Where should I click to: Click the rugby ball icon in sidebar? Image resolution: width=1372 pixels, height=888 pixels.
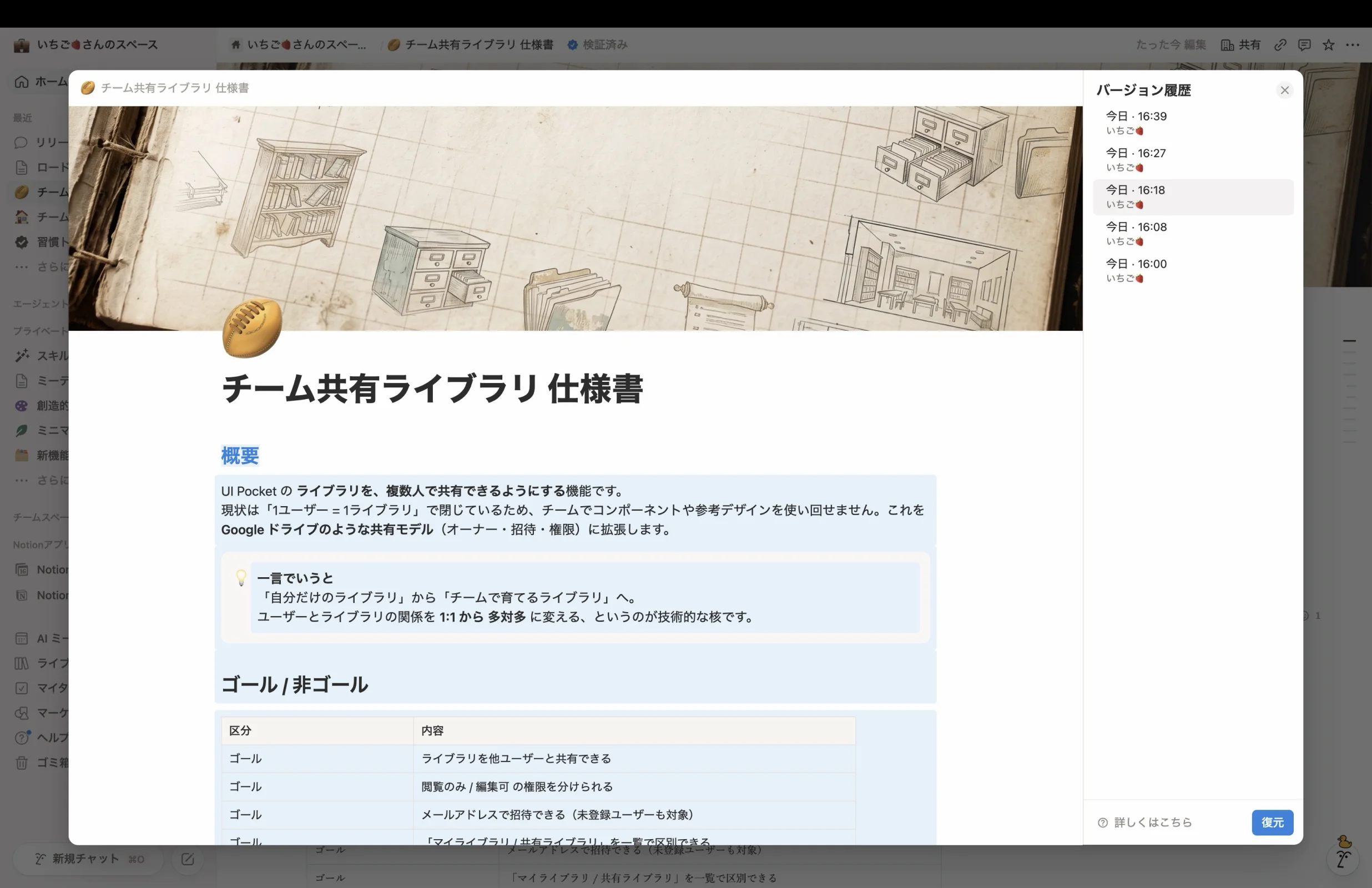21,192
